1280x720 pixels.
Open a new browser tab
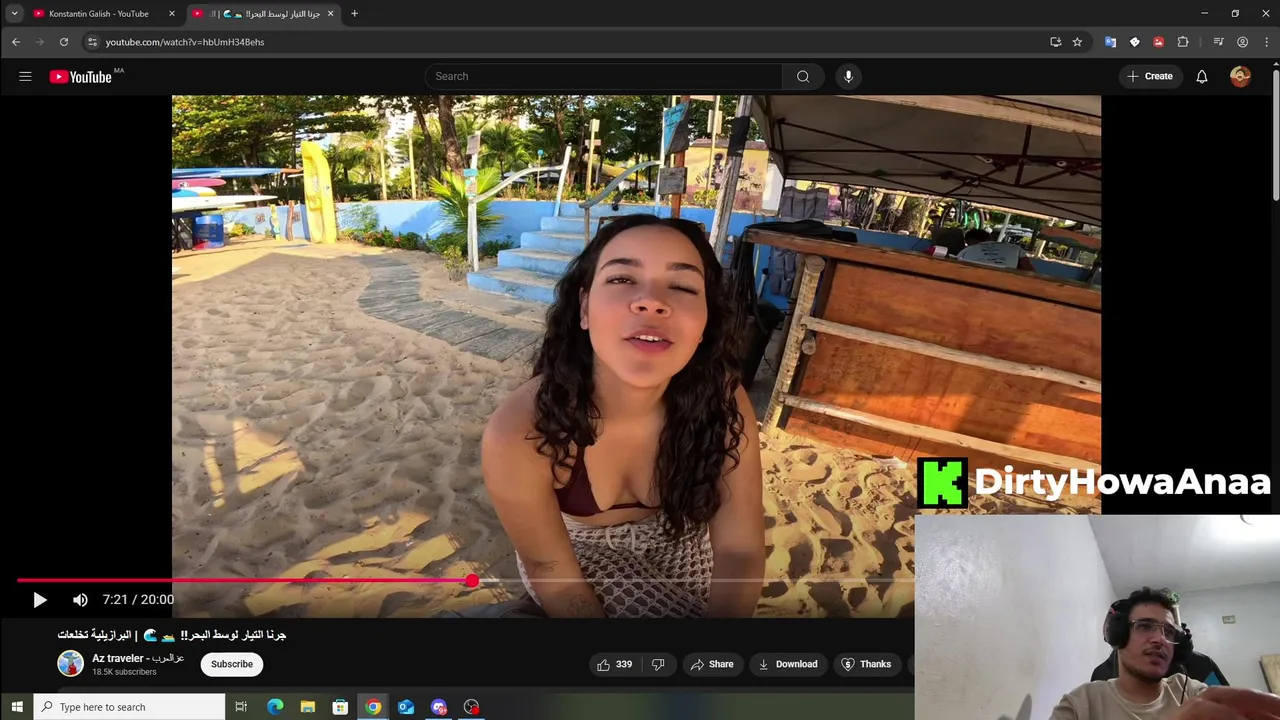click(354, 14)
